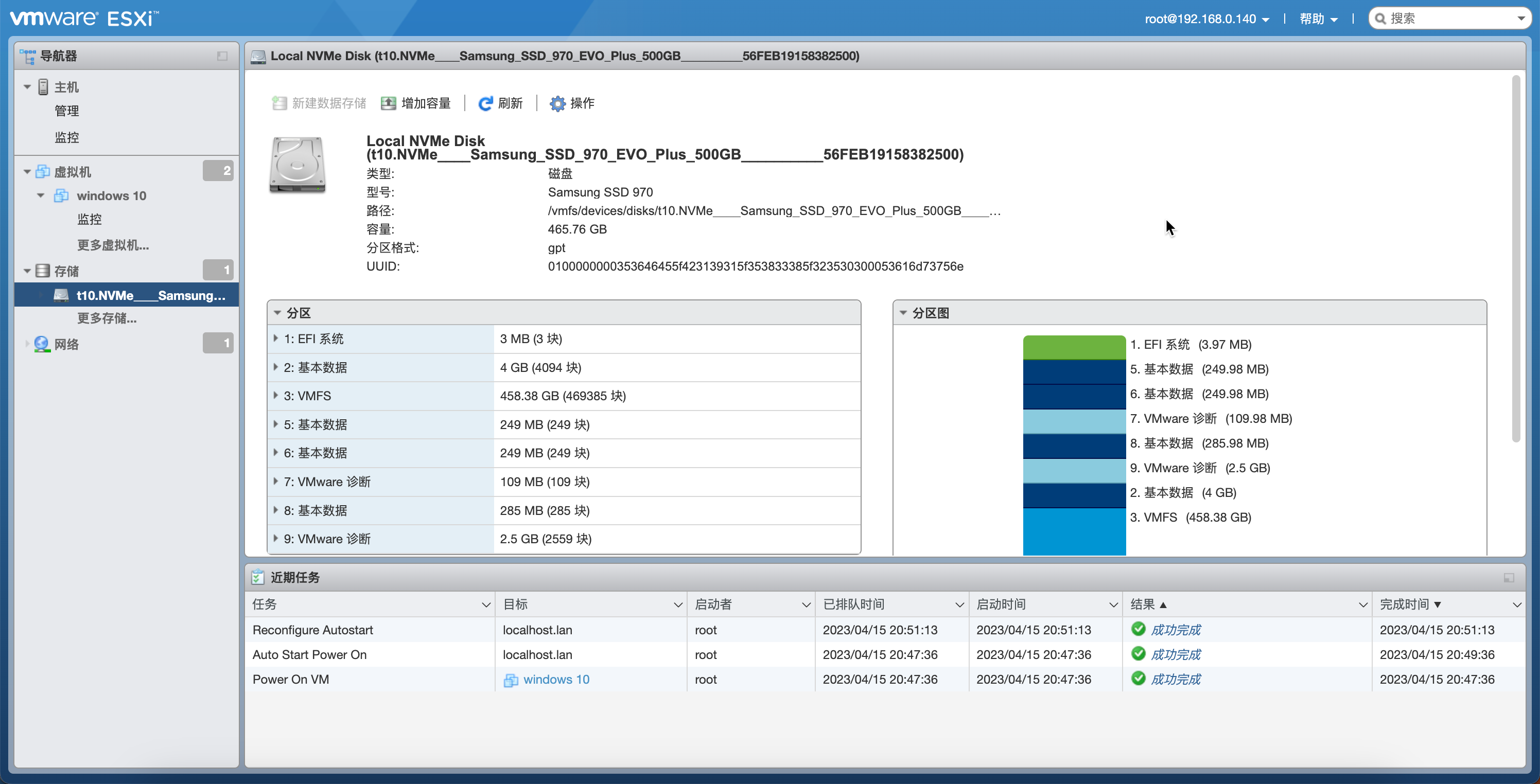The image size is (1540, 784).
Task: Click 成功完成 link for Reconfigure Autostart
Action: (x=1175, y=630)
